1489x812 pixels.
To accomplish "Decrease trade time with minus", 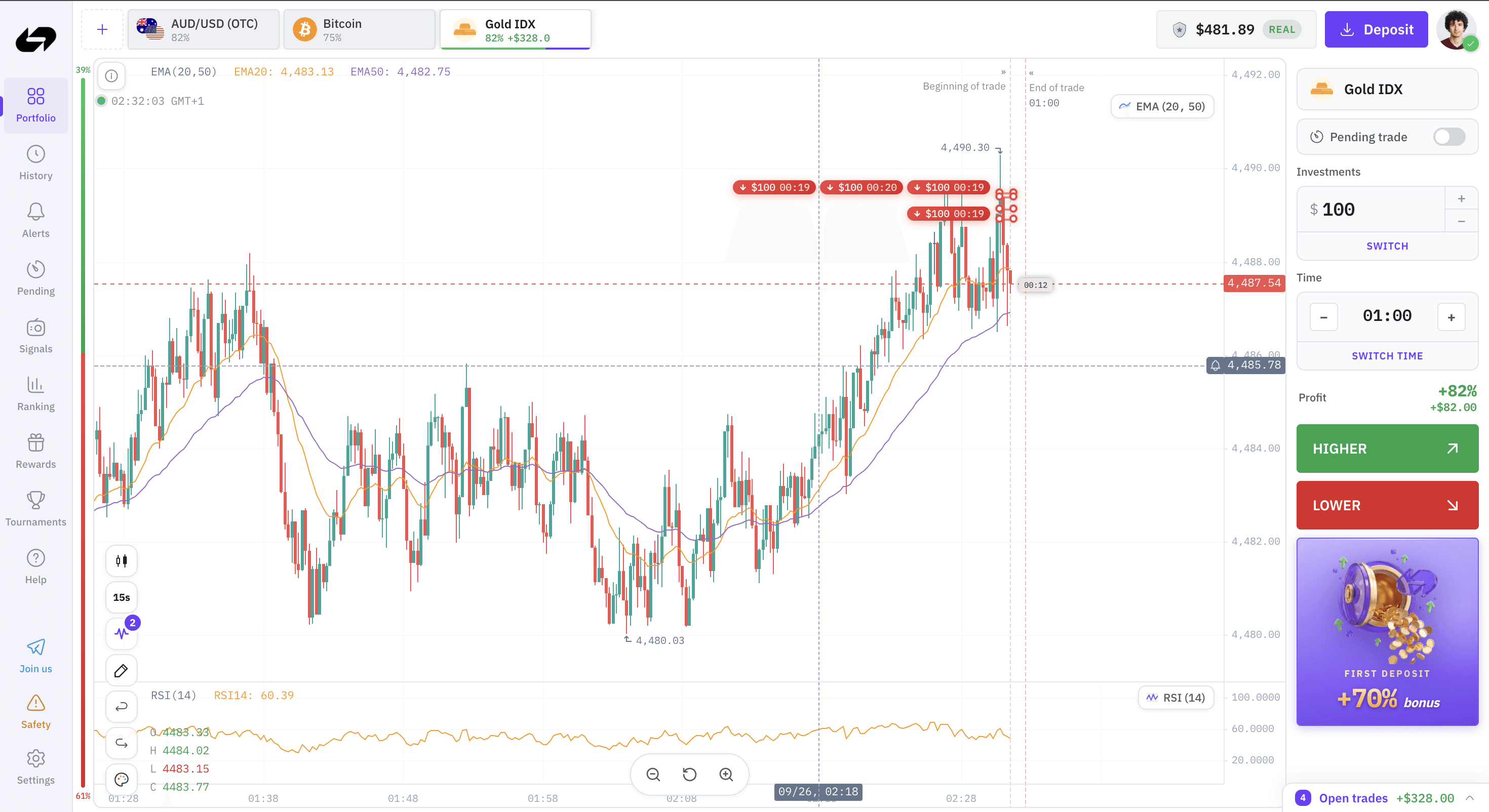I will pyautogui.click(x=1324, y=317).
